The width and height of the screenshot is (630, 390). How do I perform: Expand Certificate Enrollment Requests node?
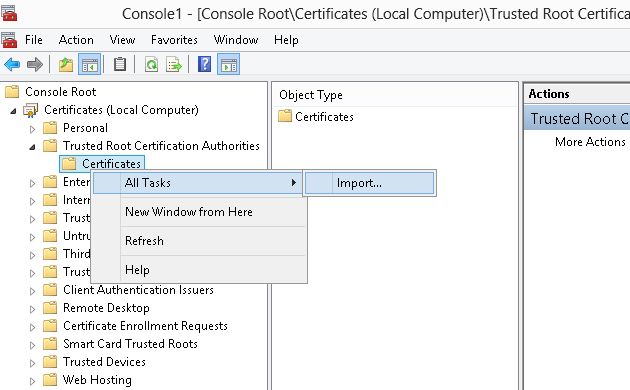[x=33, y=327]
